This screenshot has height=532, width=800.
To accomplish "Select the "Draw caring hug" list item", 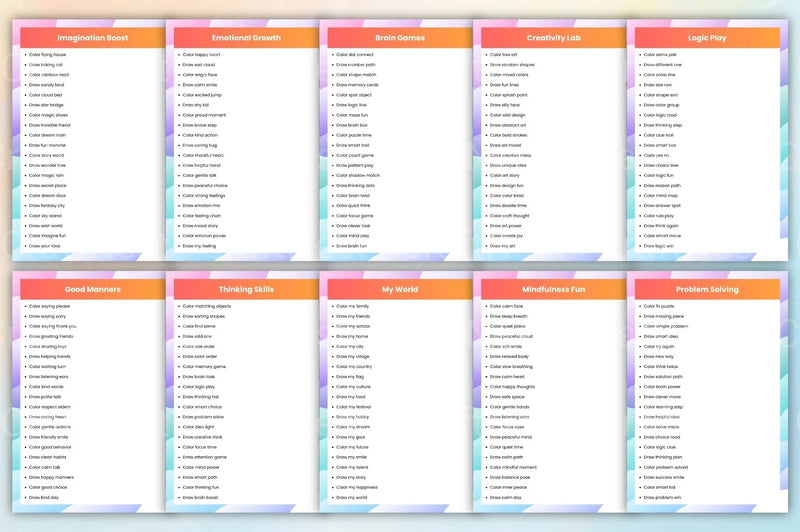I will (199, 145).
